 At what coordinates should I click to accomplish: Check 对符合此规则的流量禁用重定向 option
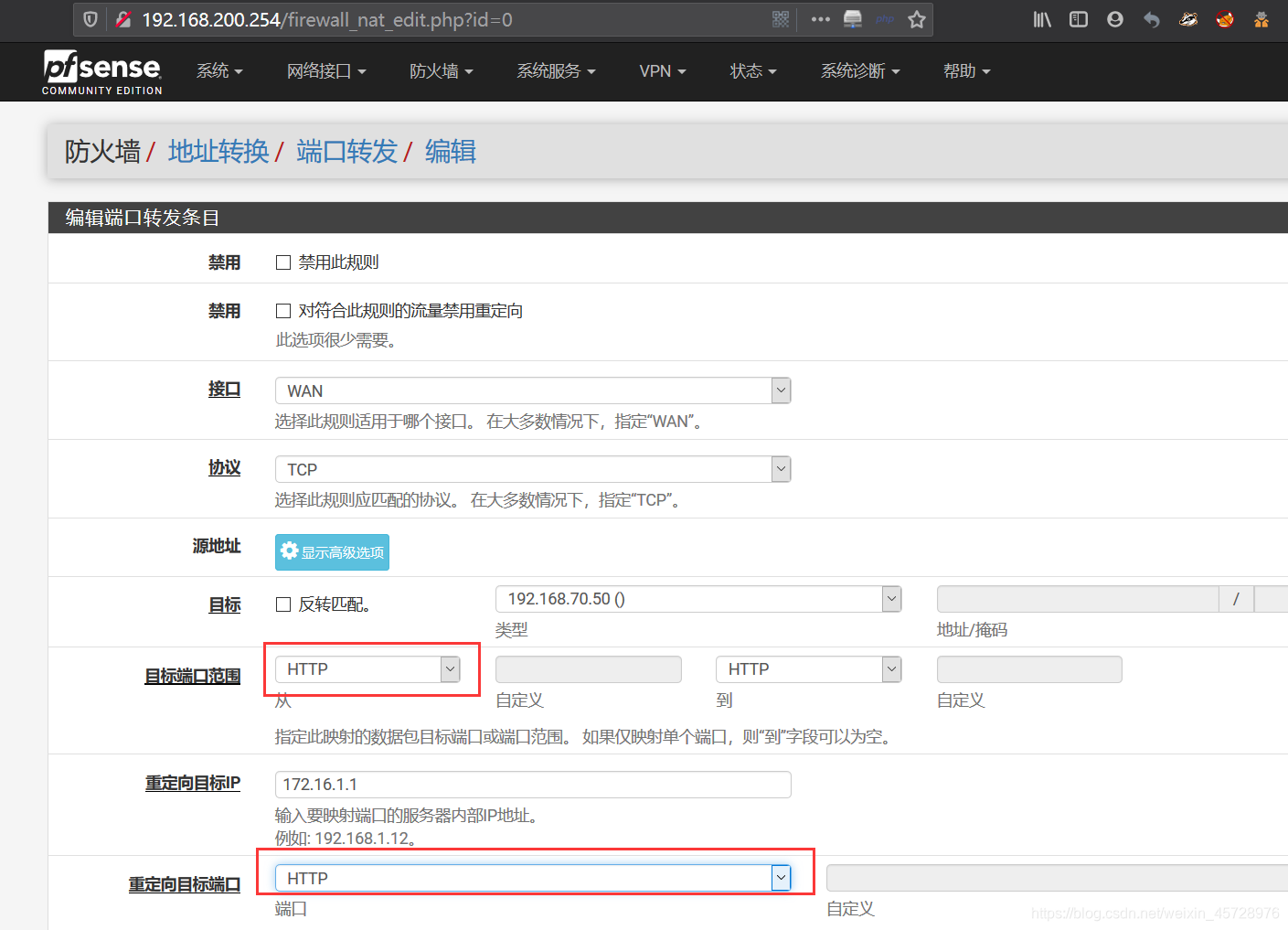[283, 311]
